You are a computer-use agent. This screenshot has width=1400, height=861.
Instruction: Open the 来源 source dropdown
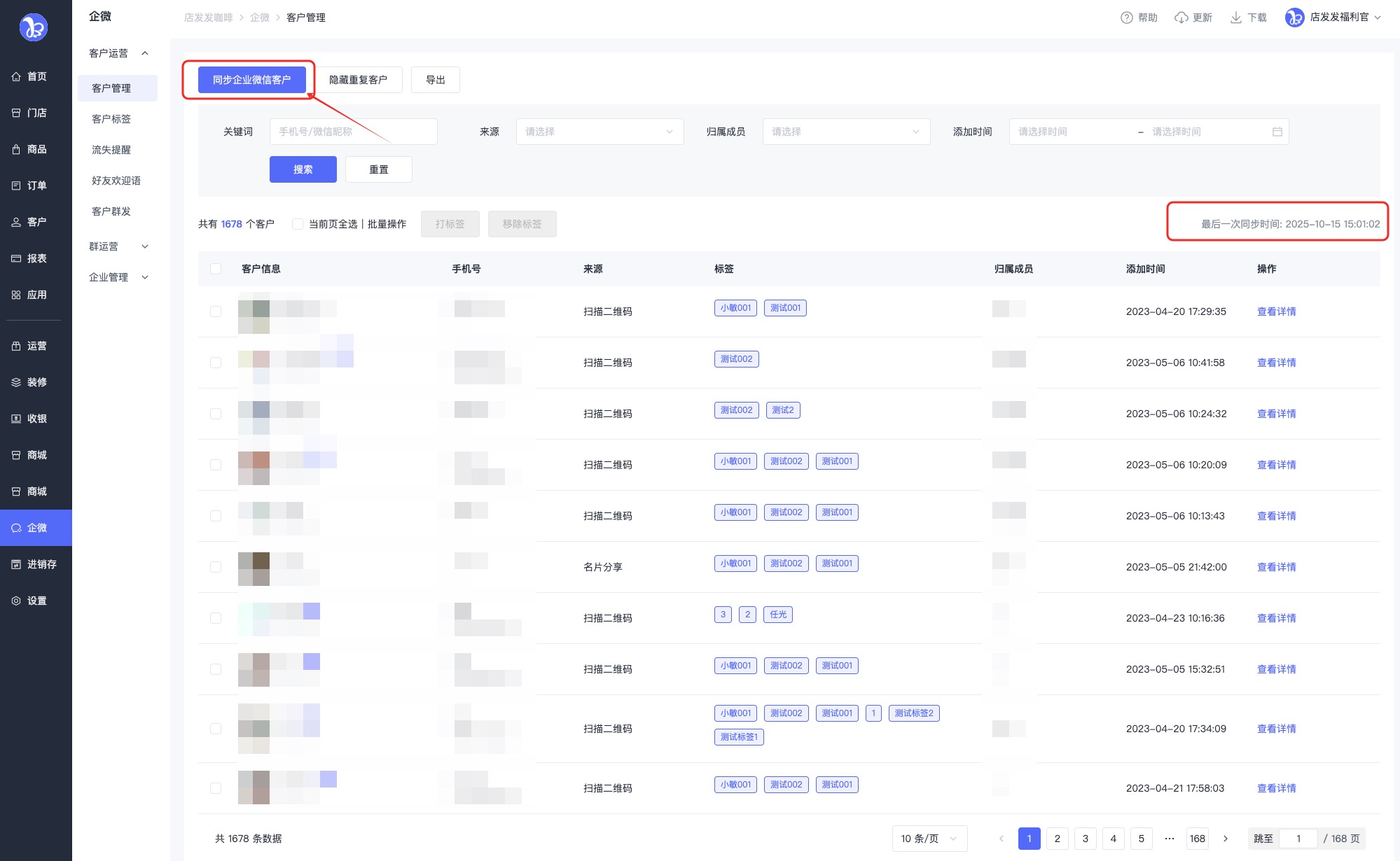pos(599,132)
